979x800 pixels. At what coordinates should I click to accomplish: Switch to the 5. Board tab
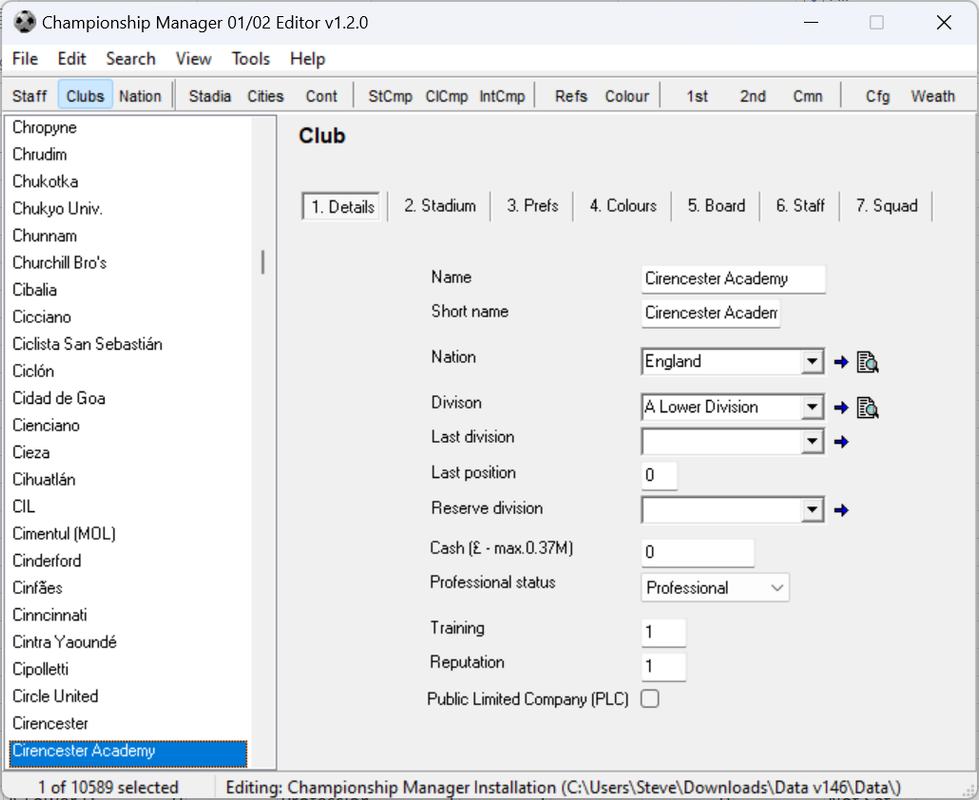pos(716,206)
